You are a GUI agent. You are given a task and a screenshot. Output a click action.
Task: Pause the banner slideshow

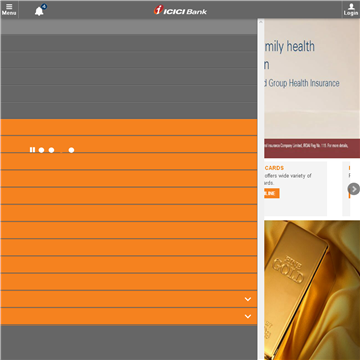pos(32,150)
